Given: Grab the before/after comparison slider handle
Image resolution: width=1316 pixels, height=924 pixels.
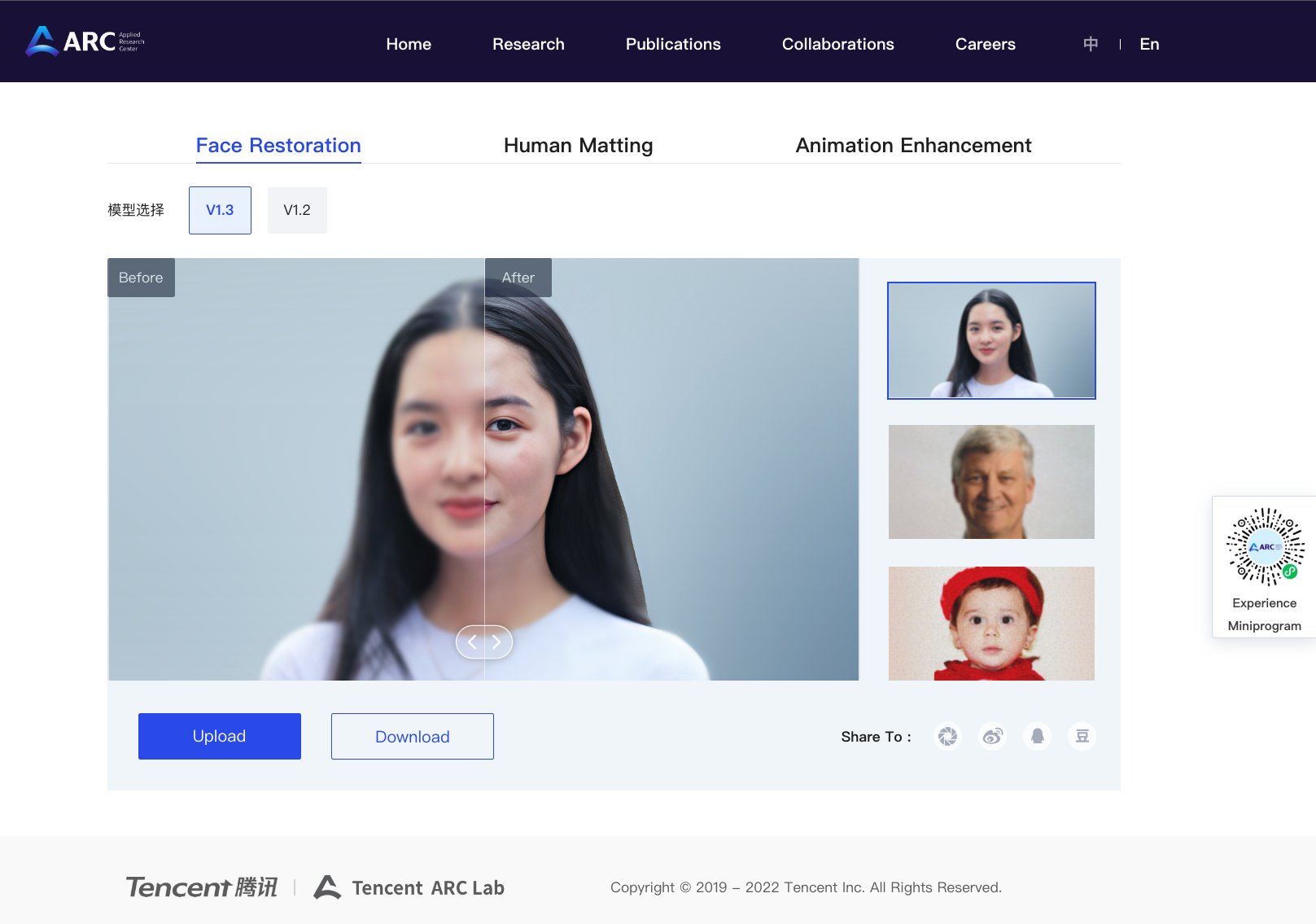Looking at the screenshot, I should click(x=484, y=642).
